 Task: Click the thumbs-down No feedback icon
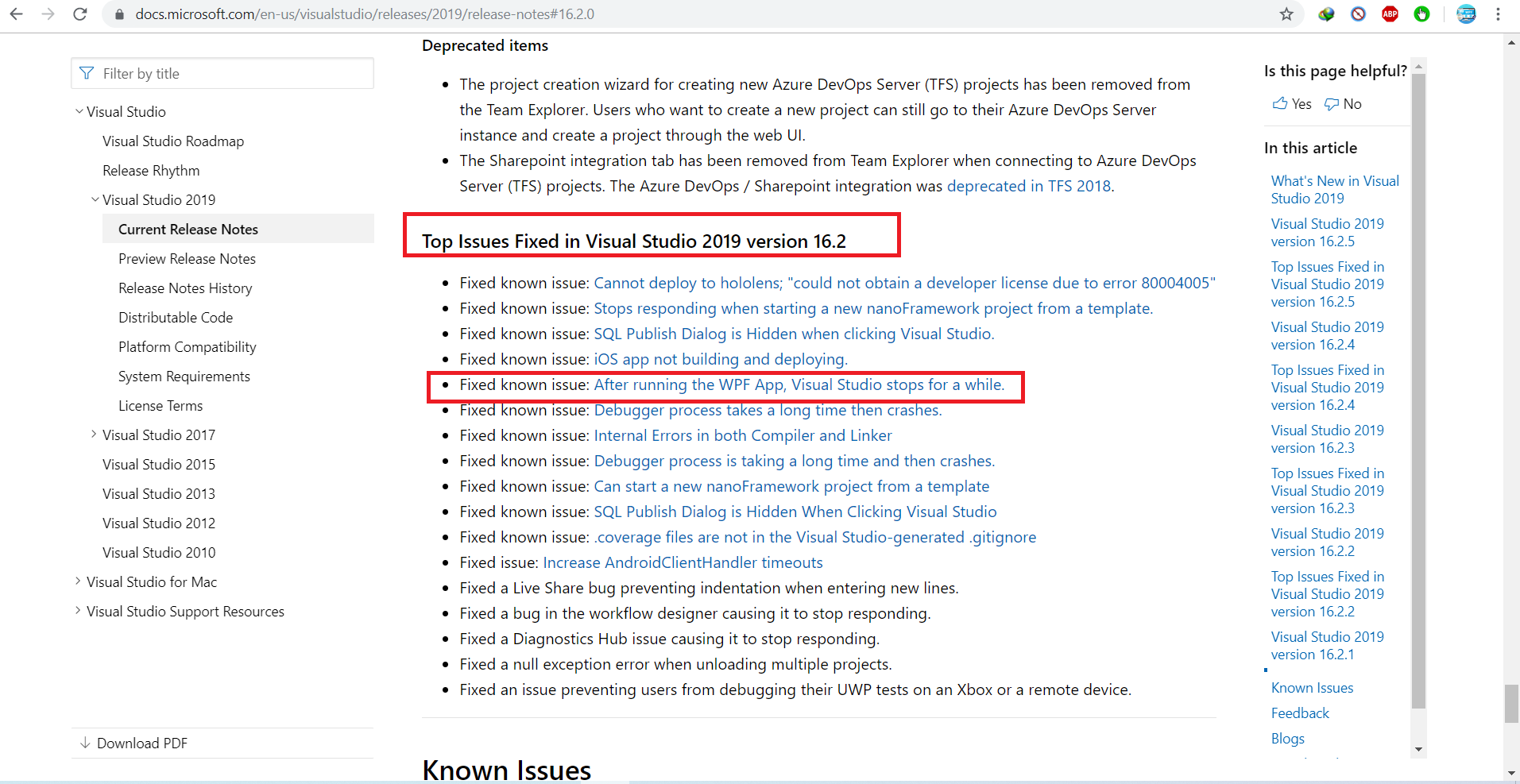pyautogui.click(x=1332, y=104)
